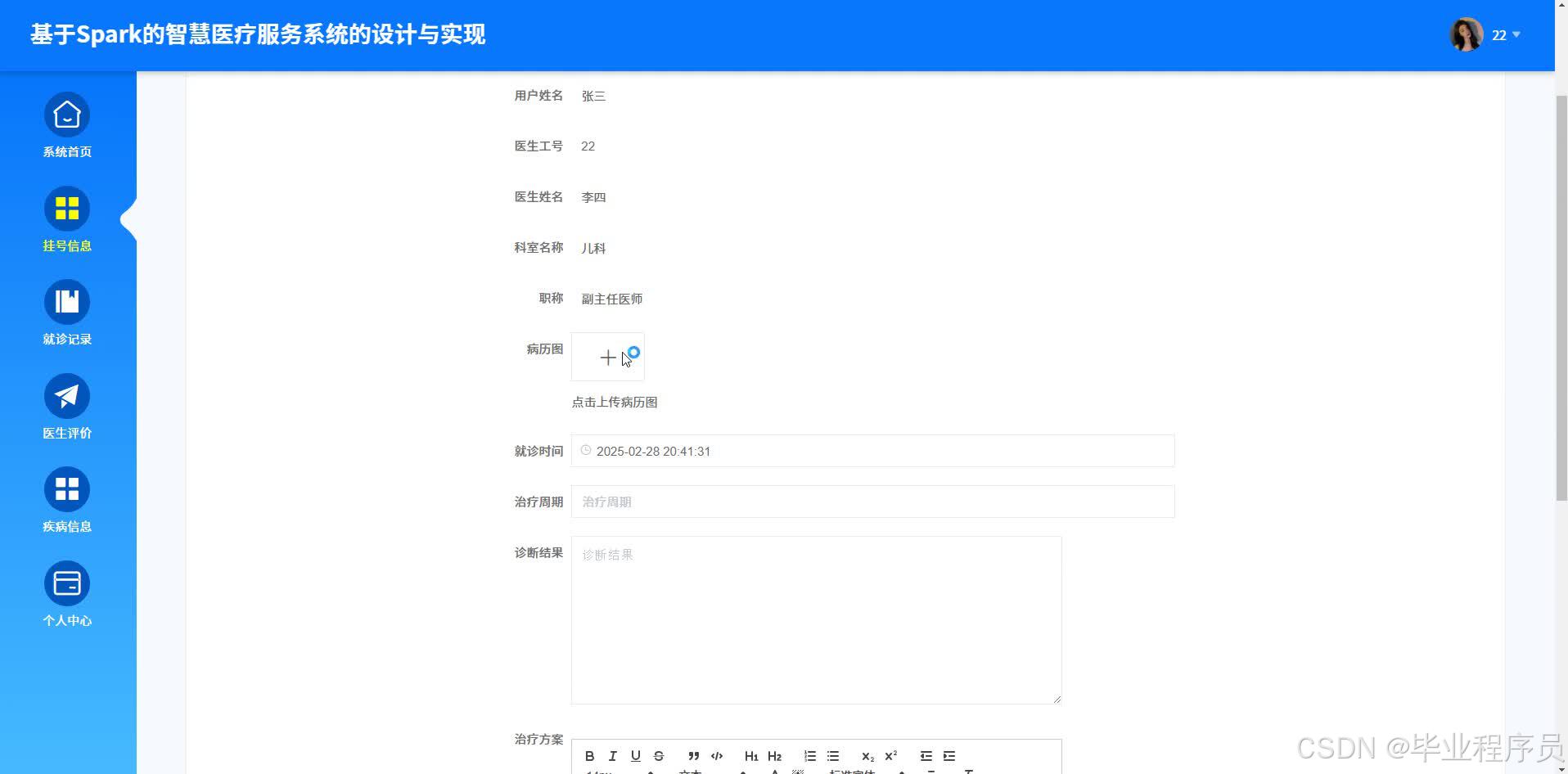Open the user 22 account dropdown

tap(1504, 35)
